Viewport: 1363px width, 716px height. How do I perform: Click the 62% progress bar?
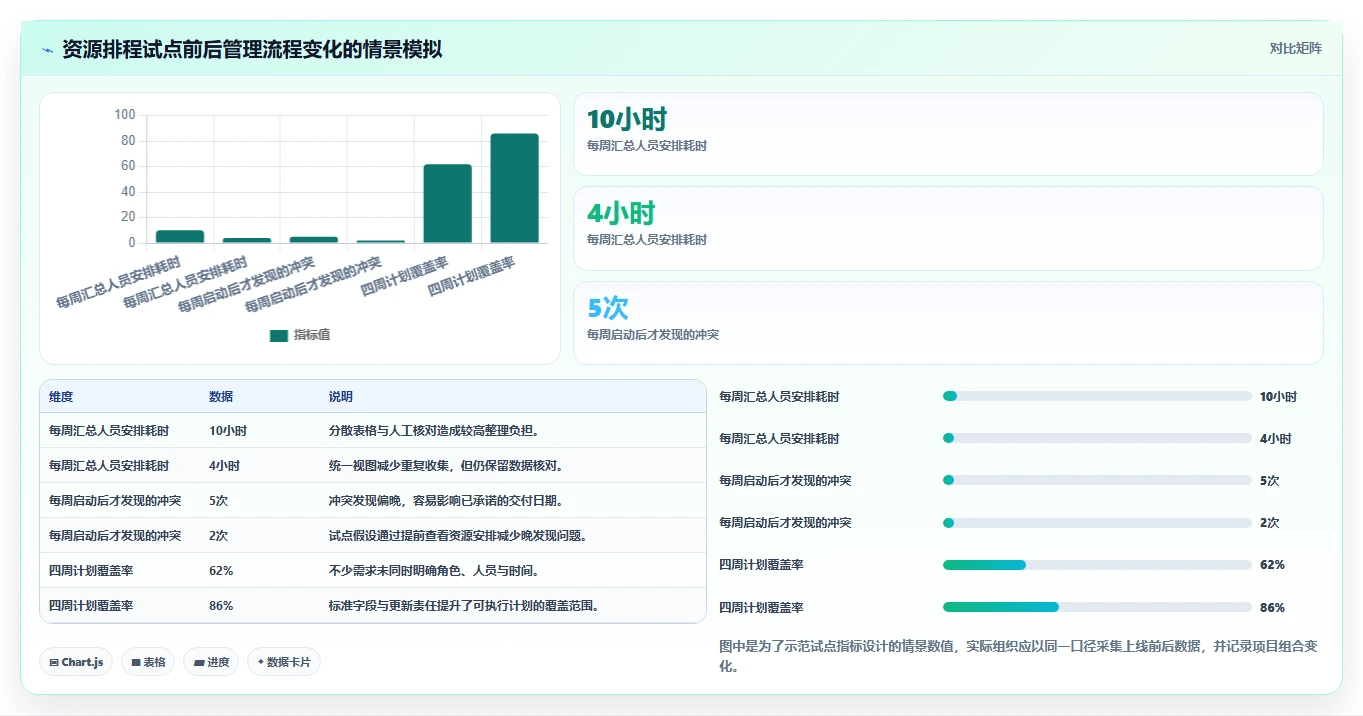[x=1097, y=565]
